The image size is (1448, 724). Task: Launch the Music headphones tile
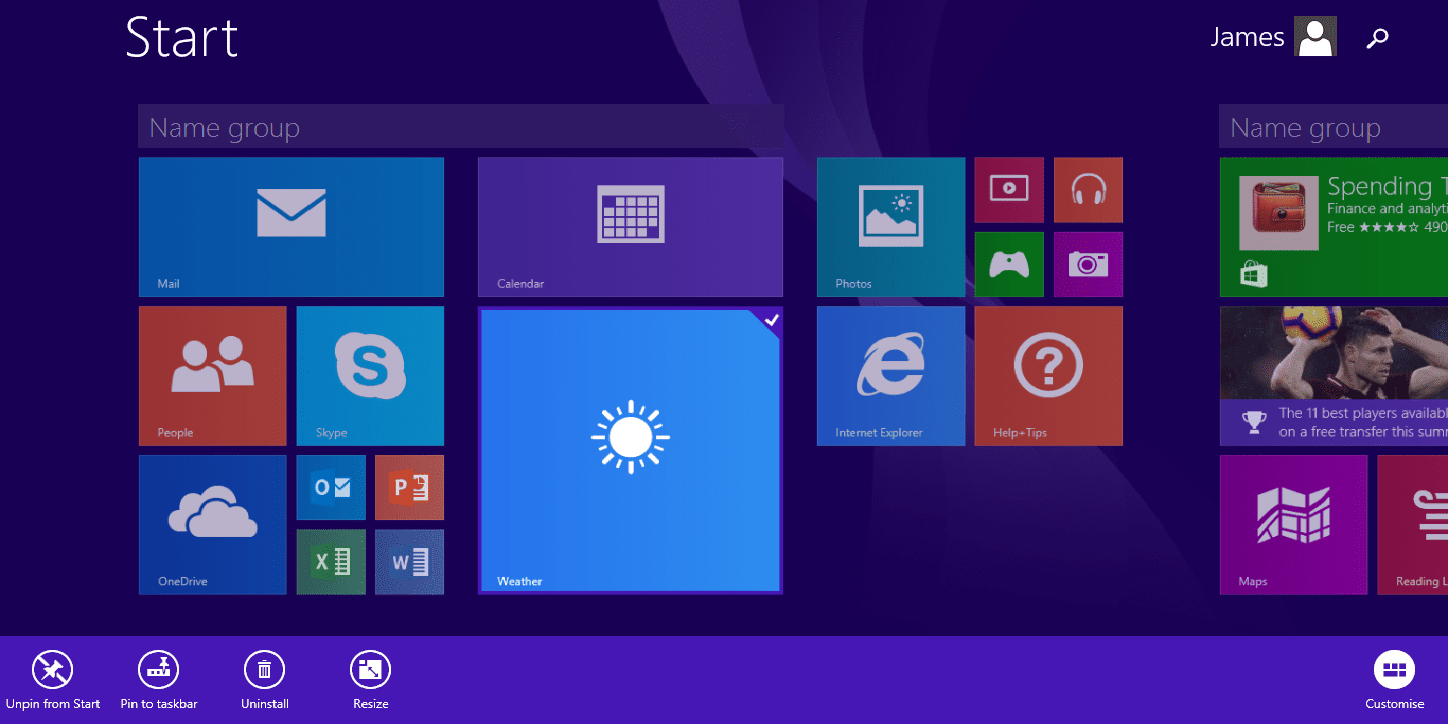tap(1088, 190)
